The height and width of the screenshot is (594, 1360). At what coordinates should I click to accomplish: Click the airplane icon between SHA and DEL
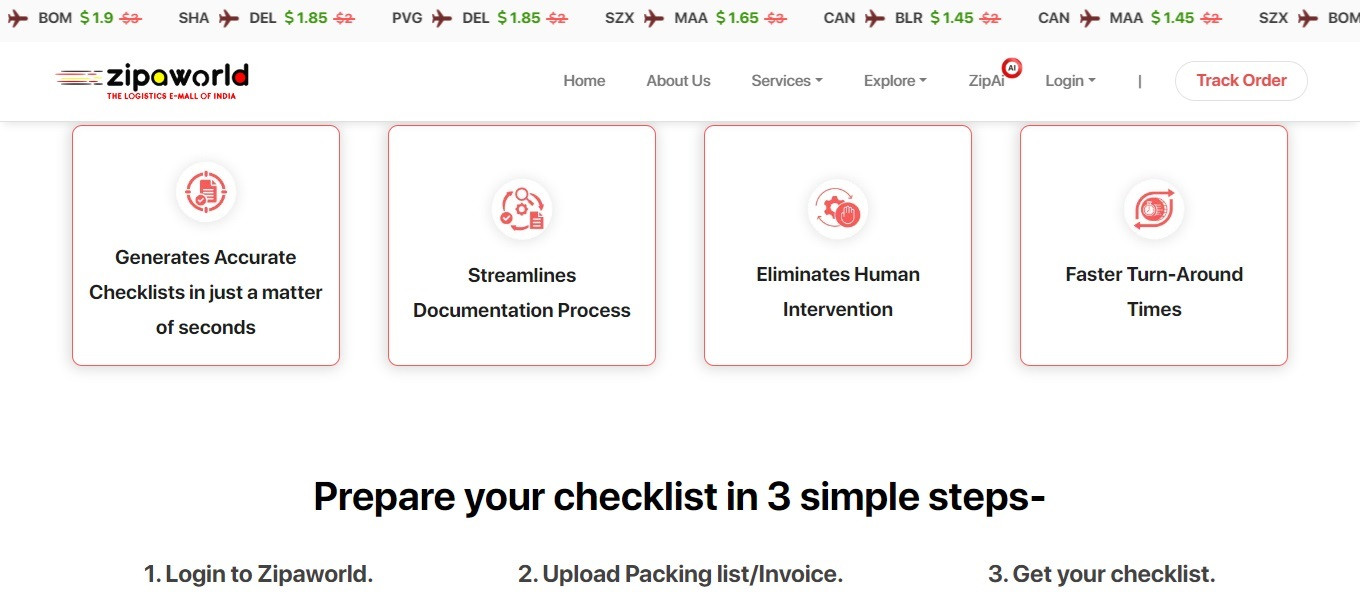(229, 18)
